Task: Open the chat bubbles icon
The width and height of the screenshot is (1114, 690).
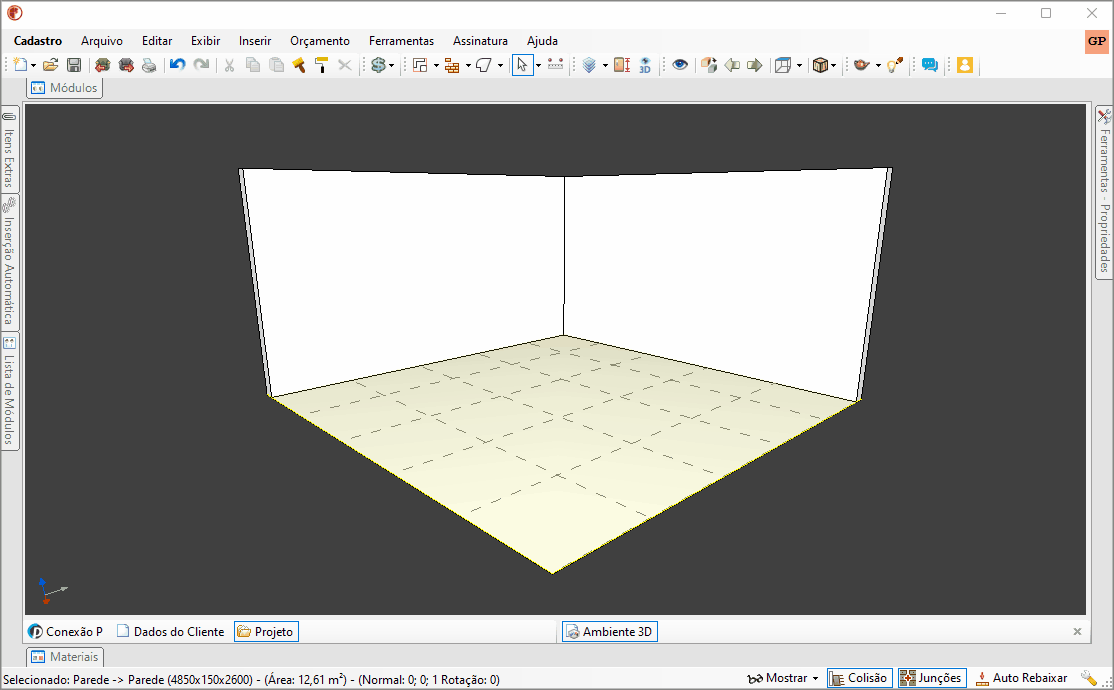Action: coord(929,65)
